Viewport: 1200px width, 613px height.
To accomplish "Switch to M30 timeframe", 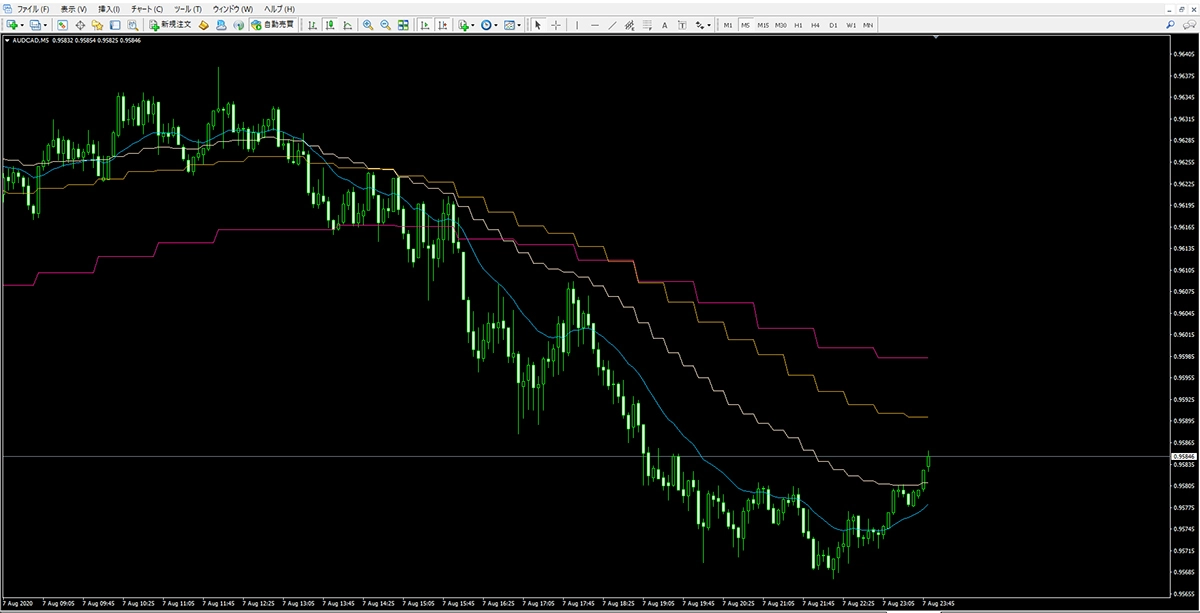I will (781, 24).
